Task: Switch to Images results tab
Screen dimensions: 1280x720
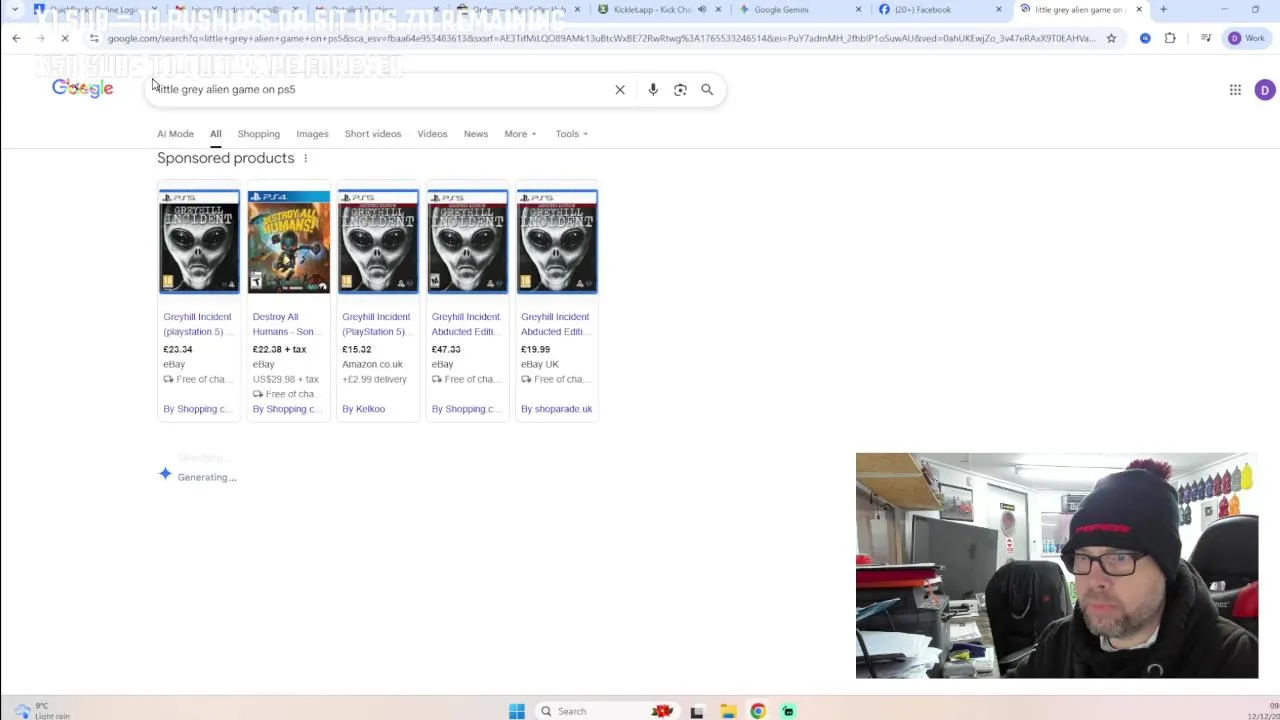Action: (x=312, y=134)
